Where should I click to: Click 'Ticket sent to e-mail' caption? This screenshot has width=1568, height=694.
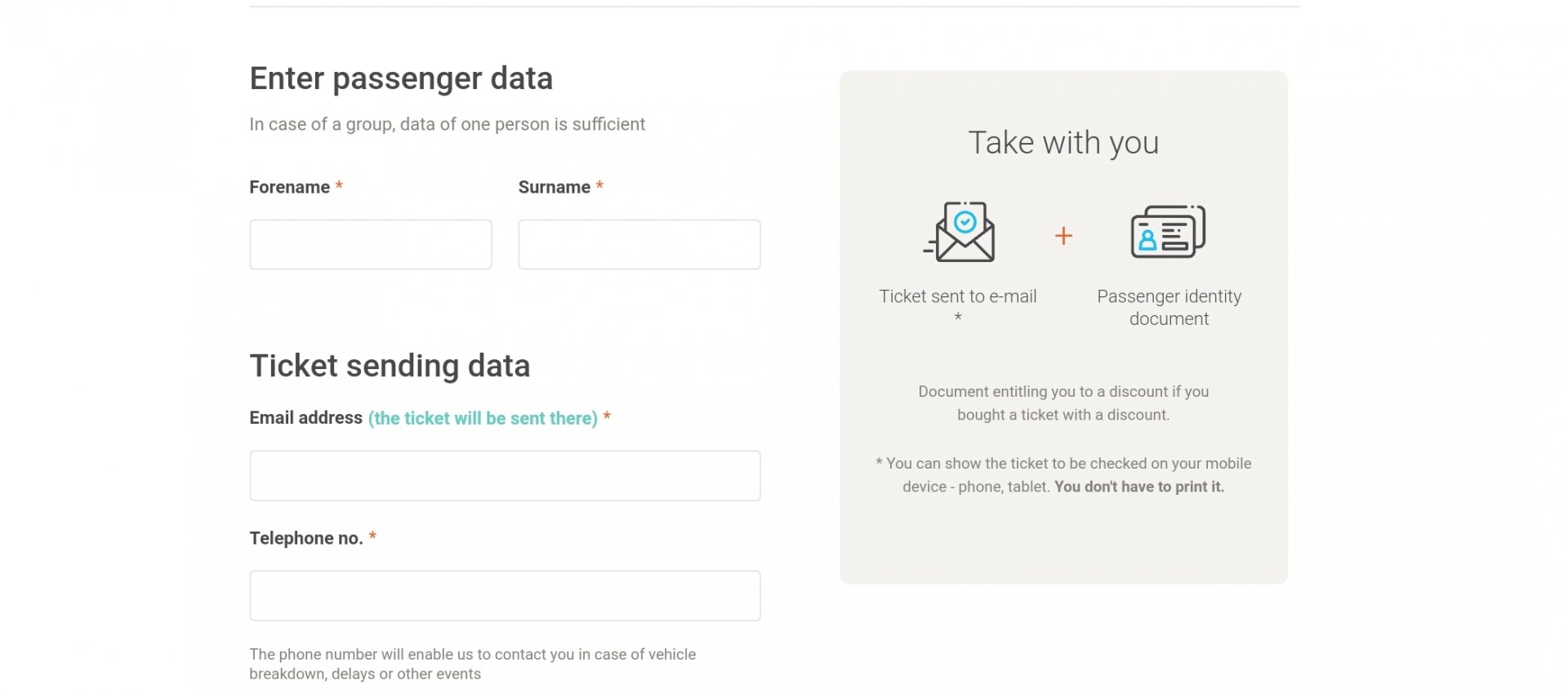point(958,296)
